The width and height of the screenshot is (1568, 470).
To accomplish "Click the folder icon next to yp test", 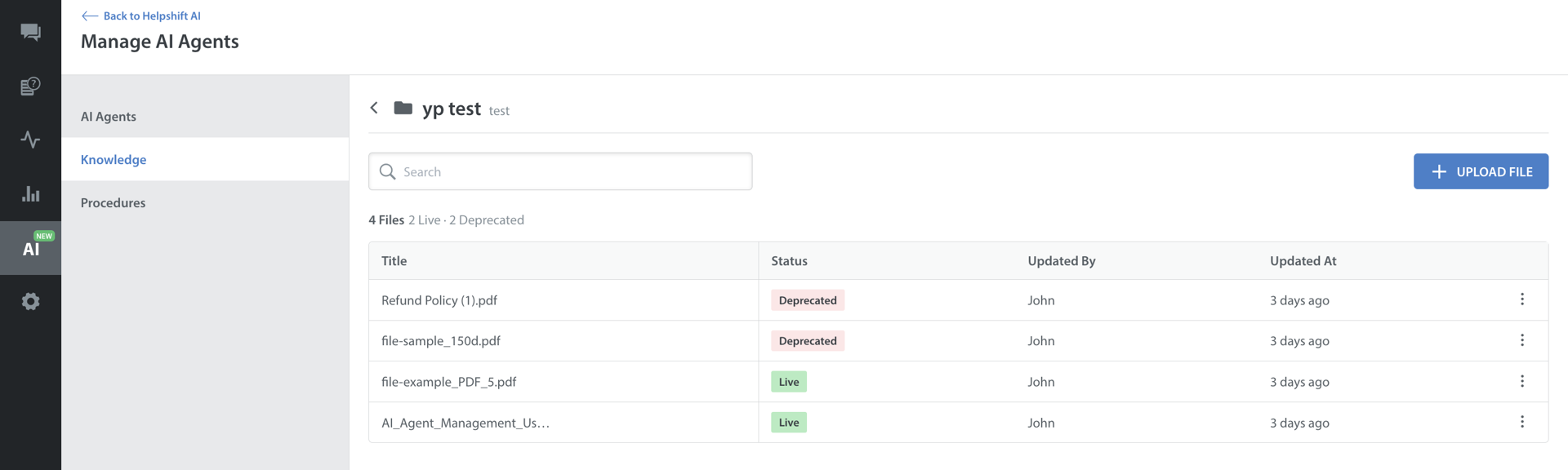I will pos(403,108).
